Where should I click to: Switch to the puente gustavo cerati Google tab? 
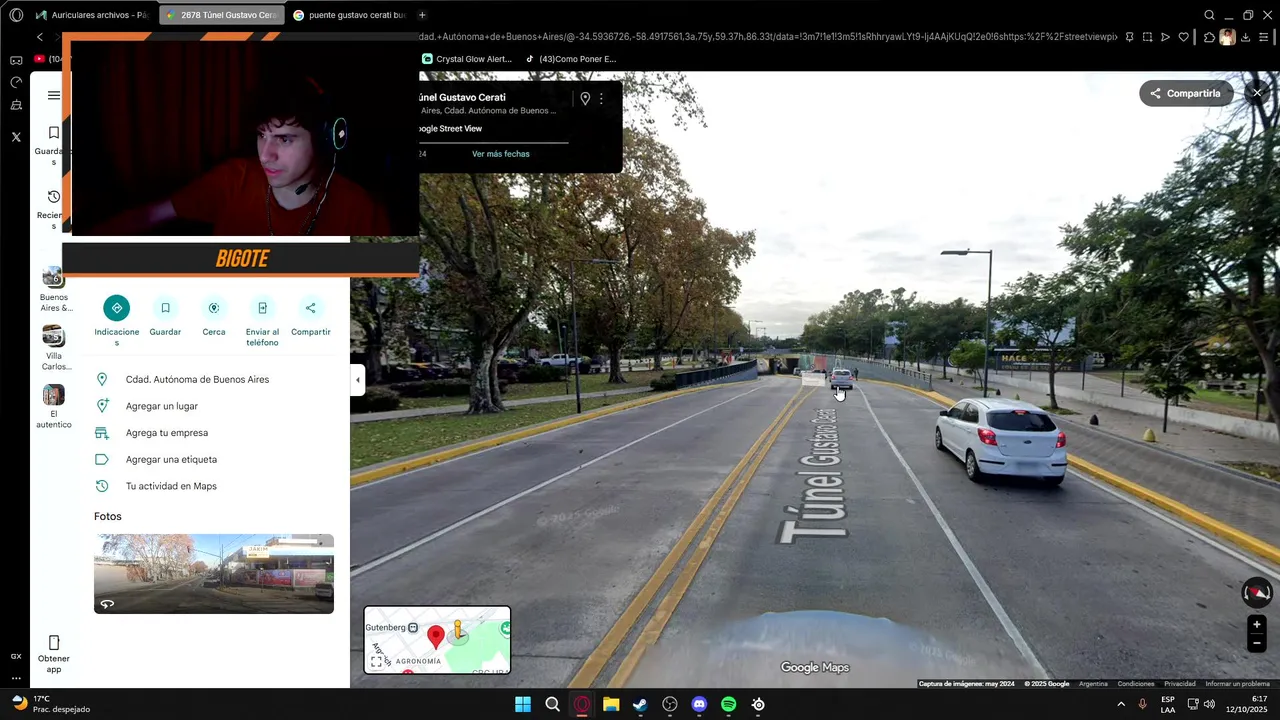point(350,15)
